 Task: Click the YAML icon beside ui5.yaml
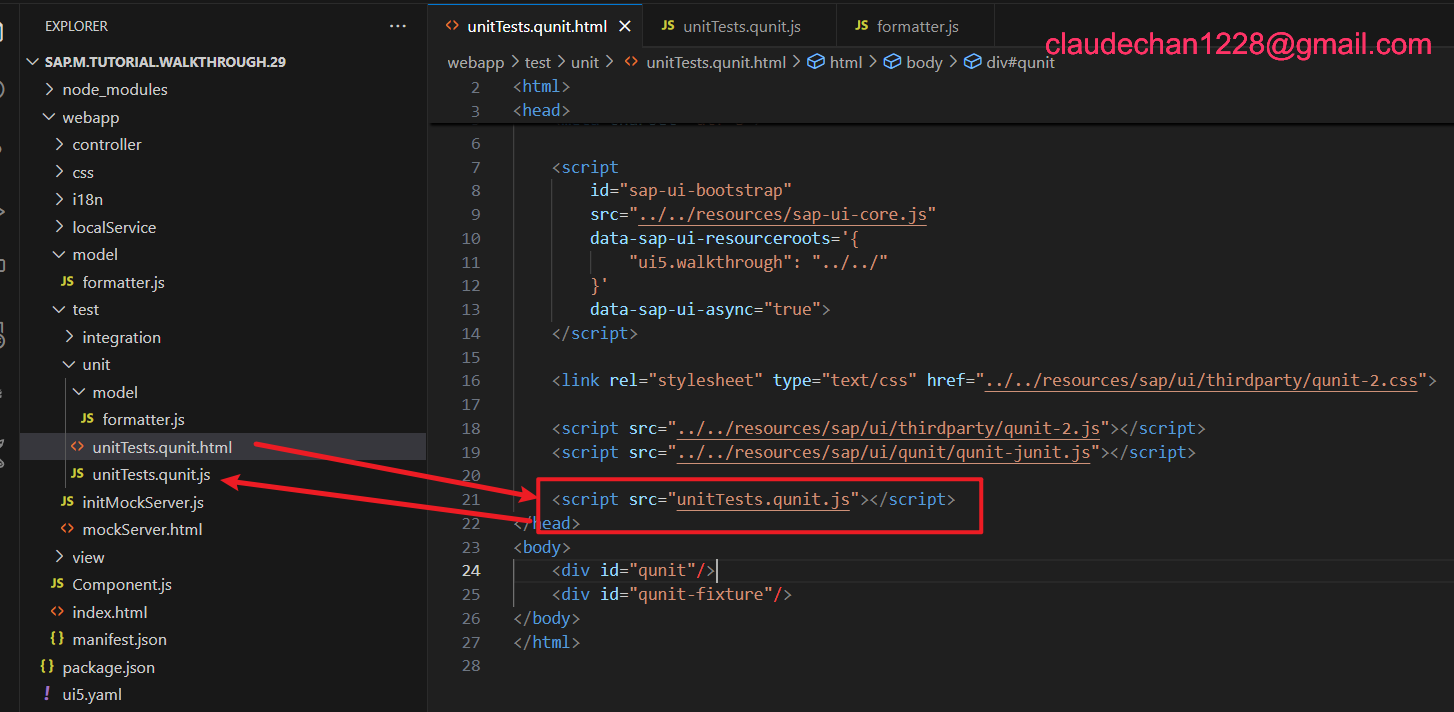(x=47, y=694)
